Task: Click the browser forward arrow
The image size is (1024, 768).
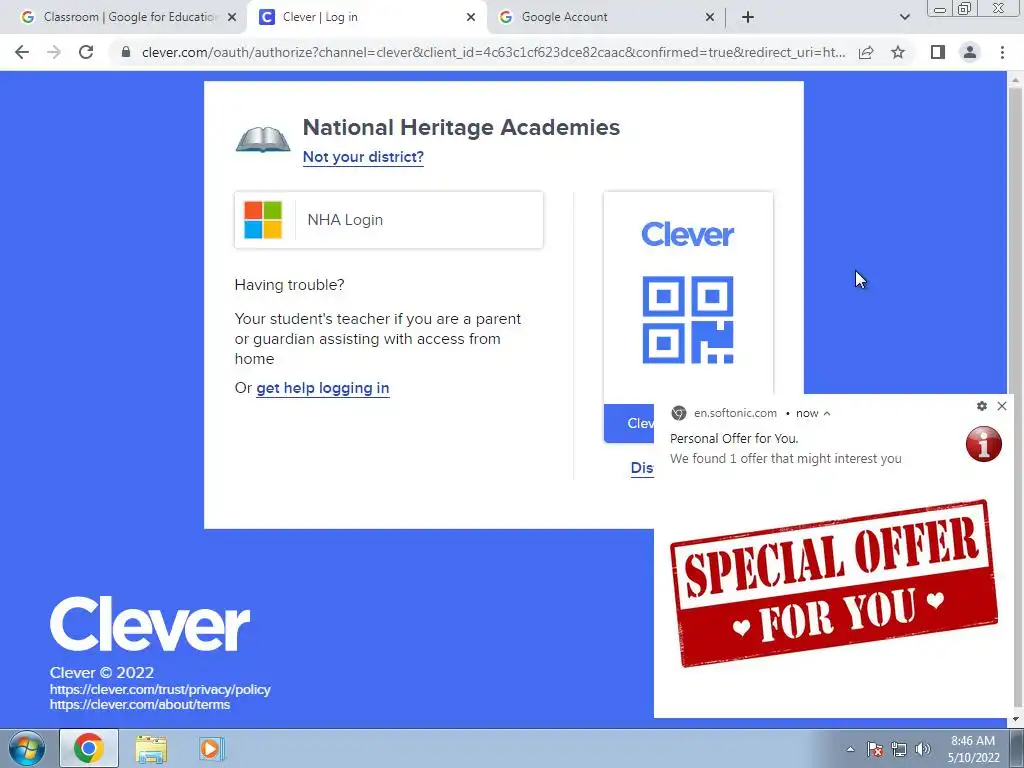Action: pyautogui.click(x=54, y=52)
